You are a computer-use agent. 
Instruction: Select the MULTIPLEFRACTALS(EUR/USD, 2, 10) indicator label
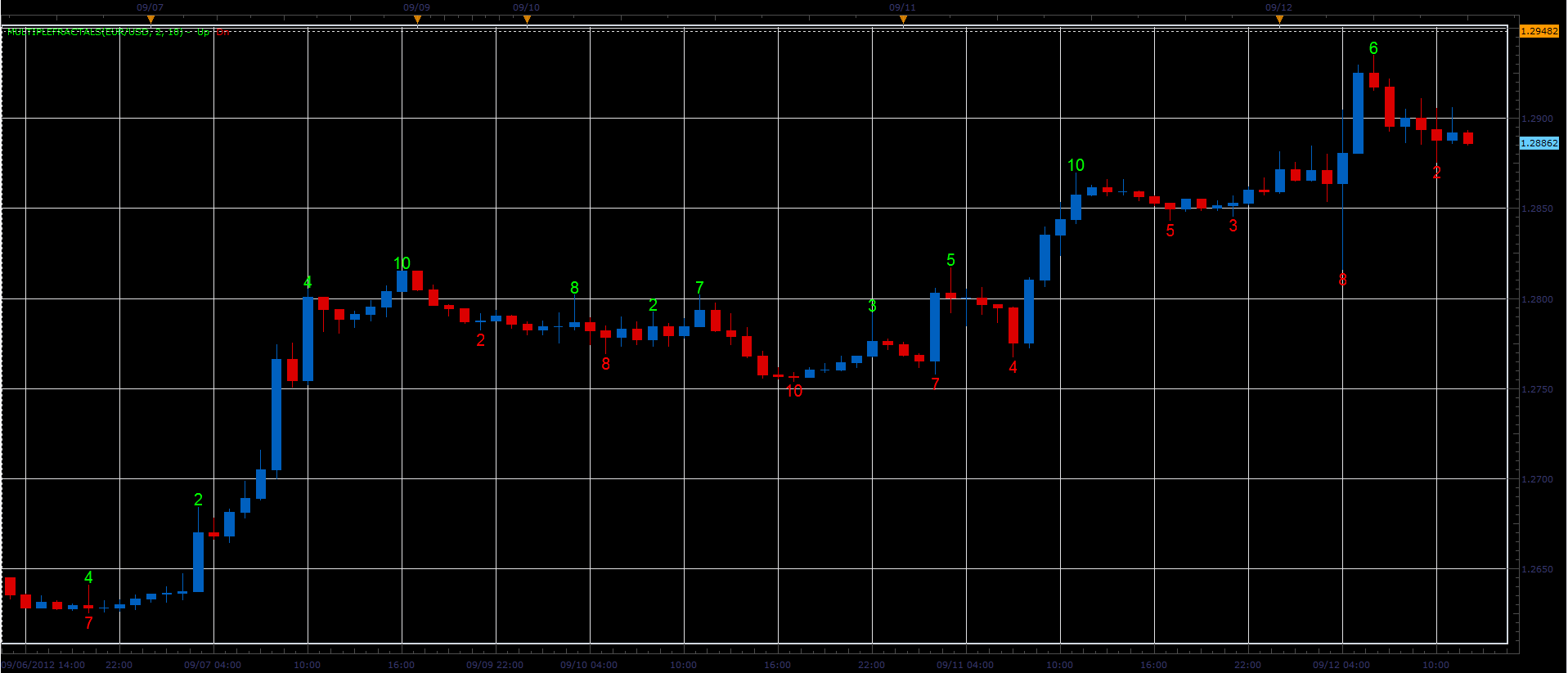pos(96,32)
